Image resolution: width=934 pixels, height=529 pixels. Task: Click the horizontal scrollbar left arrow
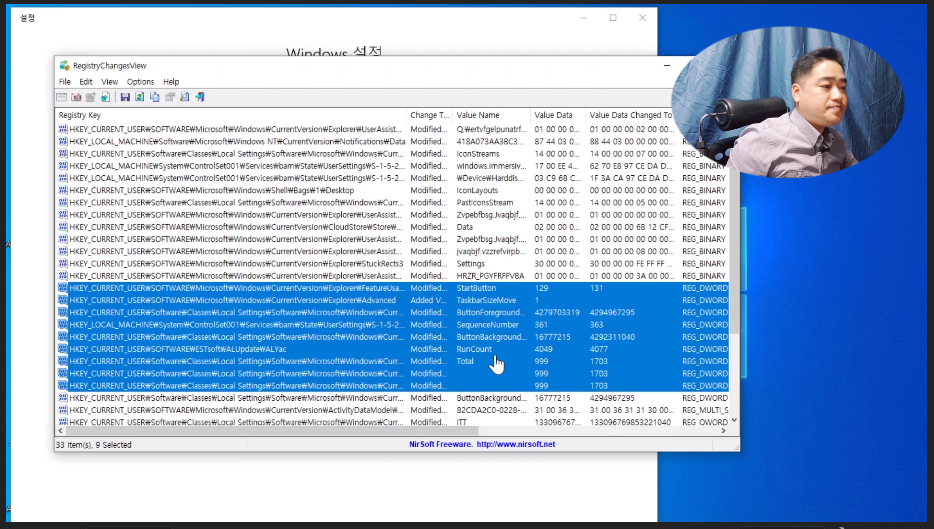[x=60, y=430]
